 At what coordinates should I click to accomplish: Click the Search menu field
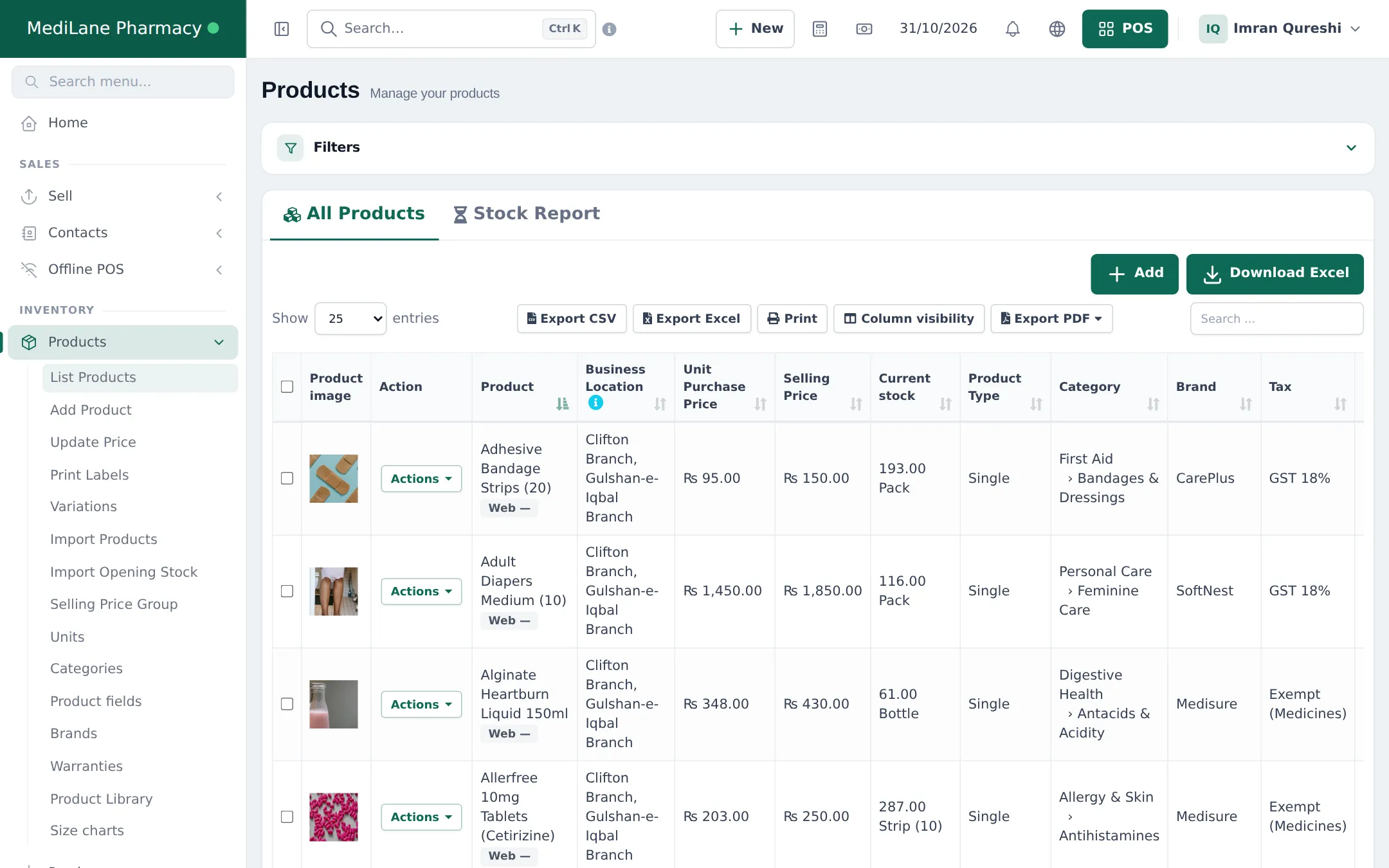tap(123, 82)
